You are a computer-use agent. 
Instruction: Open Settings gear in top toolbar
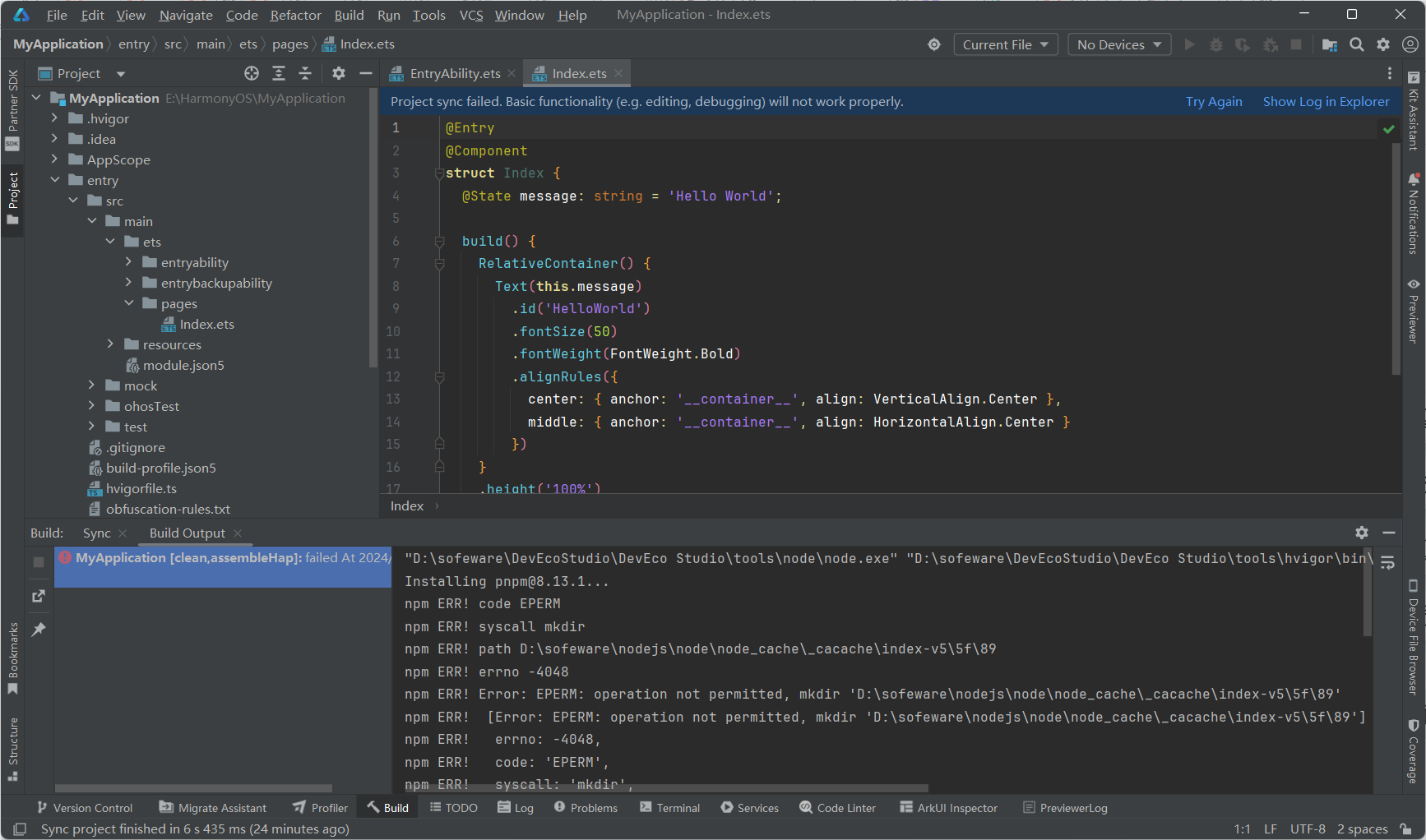1383,44
